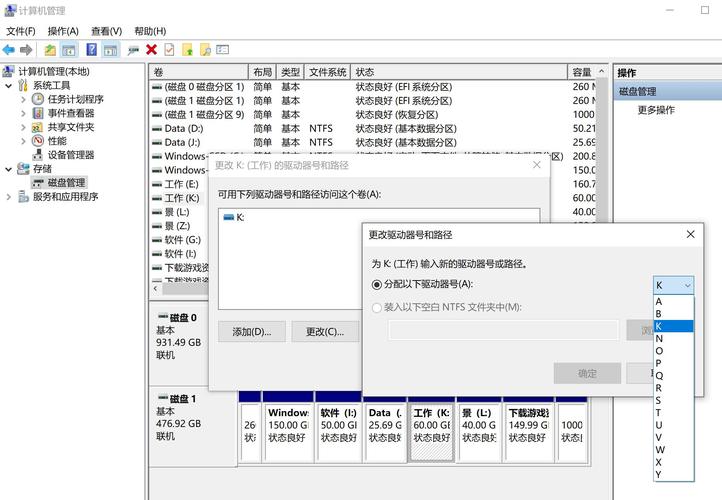Open the blue Help question mark icon
The height and width of the screenshot is (500, 722).
(92, 49)
